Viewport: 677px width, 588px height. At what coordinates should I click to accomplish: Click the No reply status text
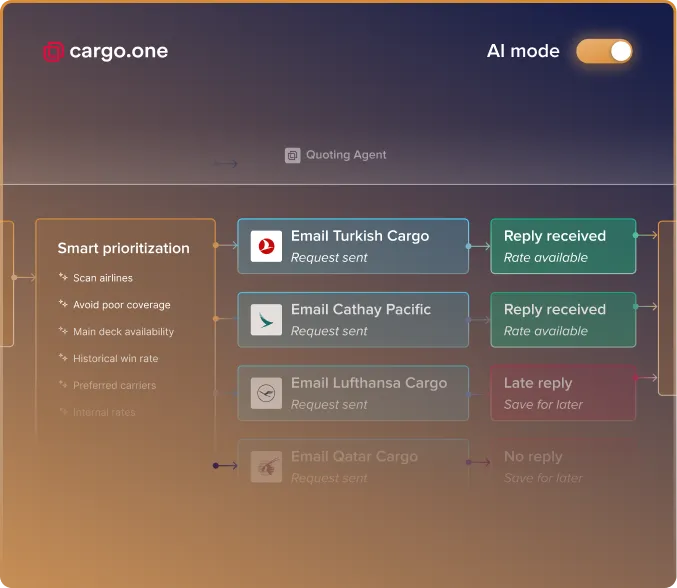(533, 456)
